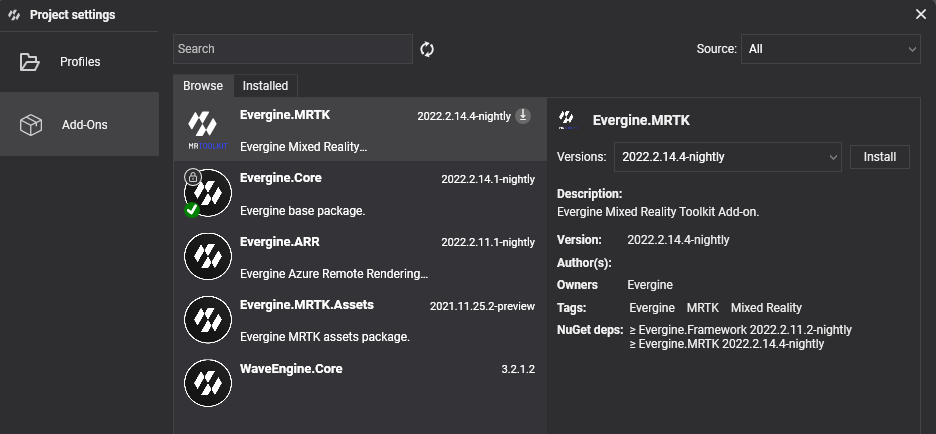Click the refresh packages icon

pos(427,49)
